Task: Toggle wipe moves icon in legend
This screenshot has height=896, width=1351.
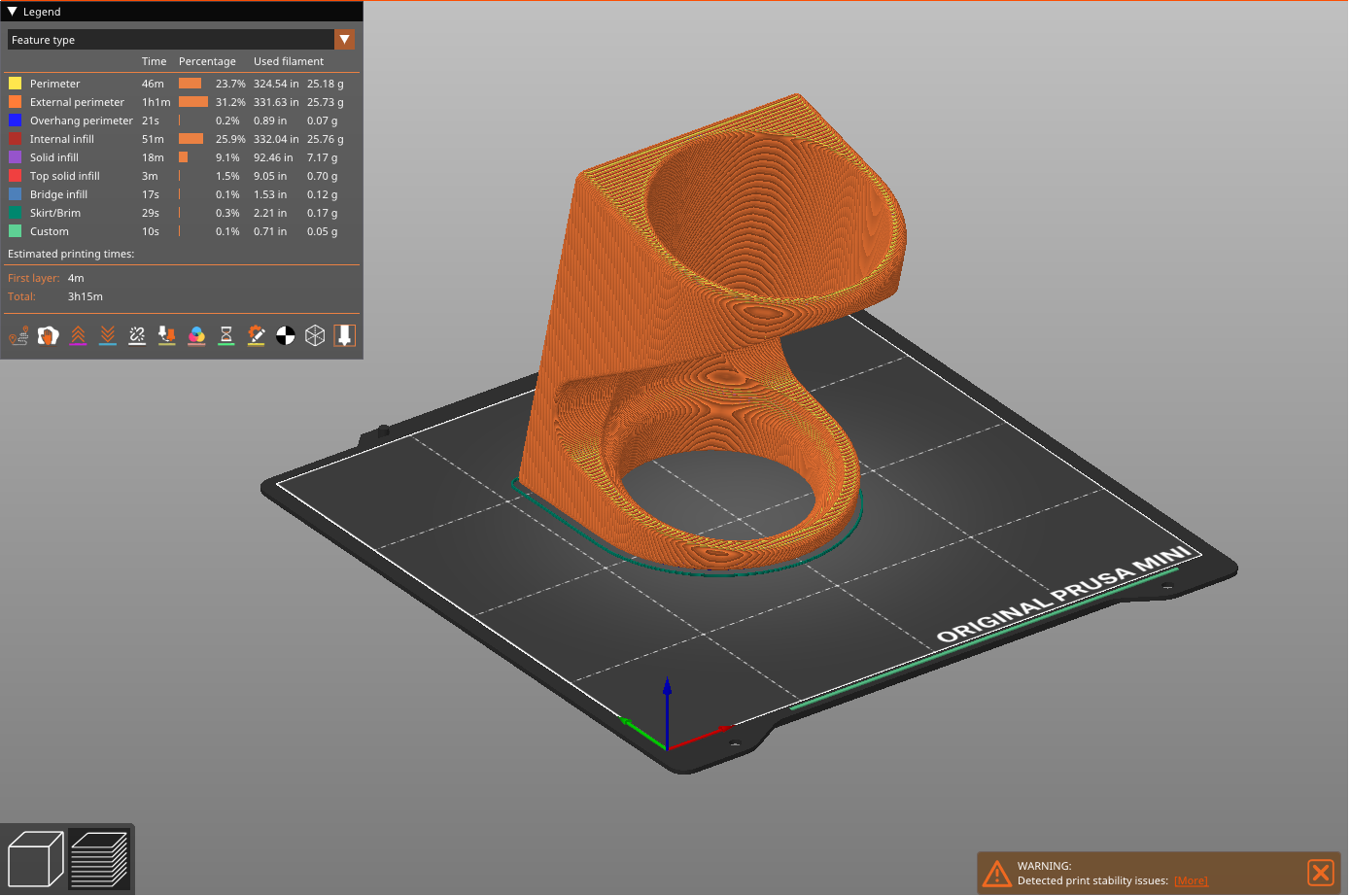Action: (x=48, y=336)
